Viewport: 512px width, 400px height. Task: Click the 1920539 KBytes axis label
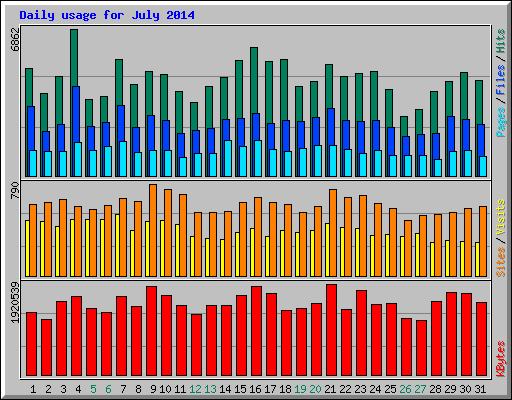[x=15, y=303]
